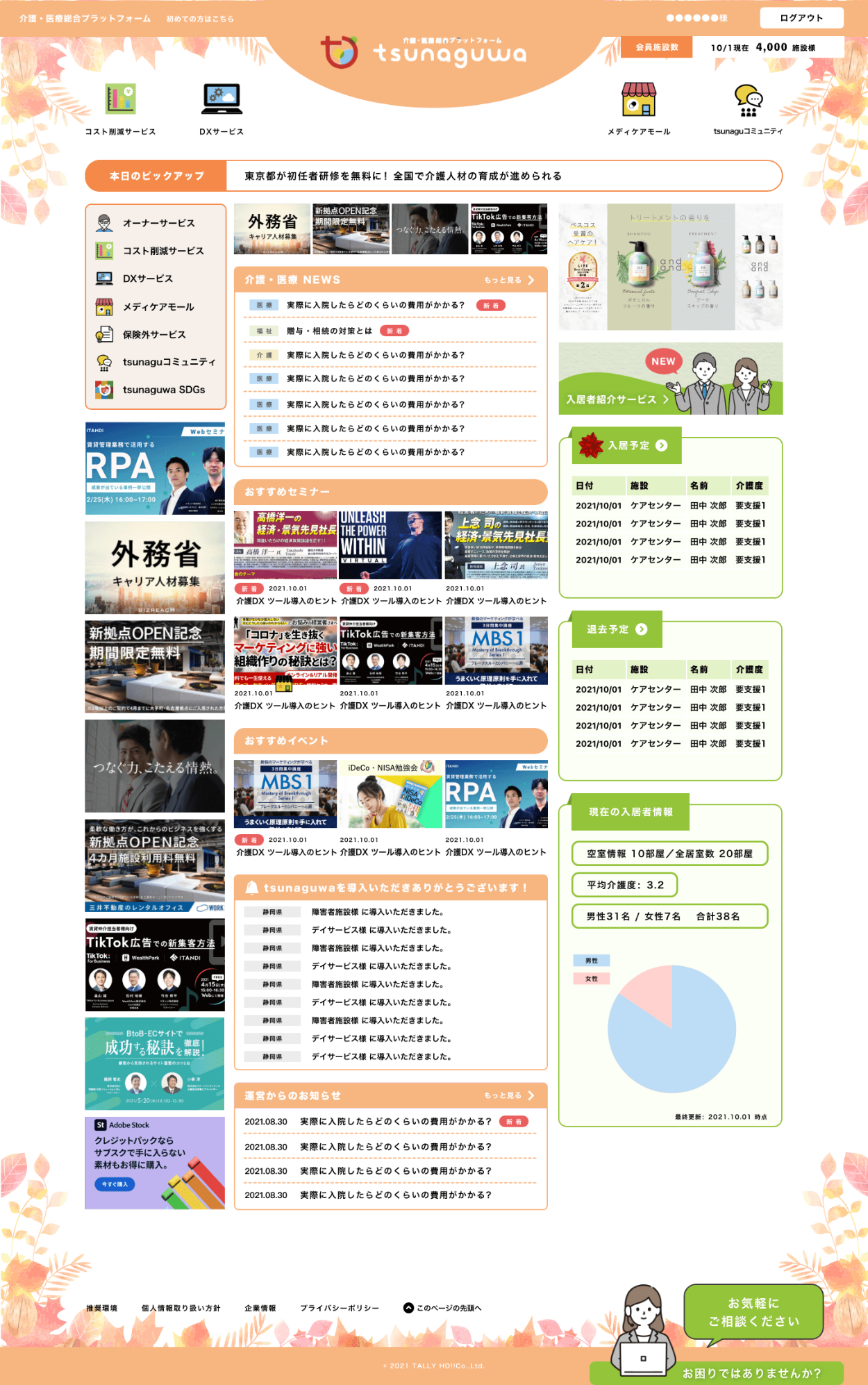Click the sidebar DXサービス monitor icon
The image size is (868, 1385).
tap(104, 279)
